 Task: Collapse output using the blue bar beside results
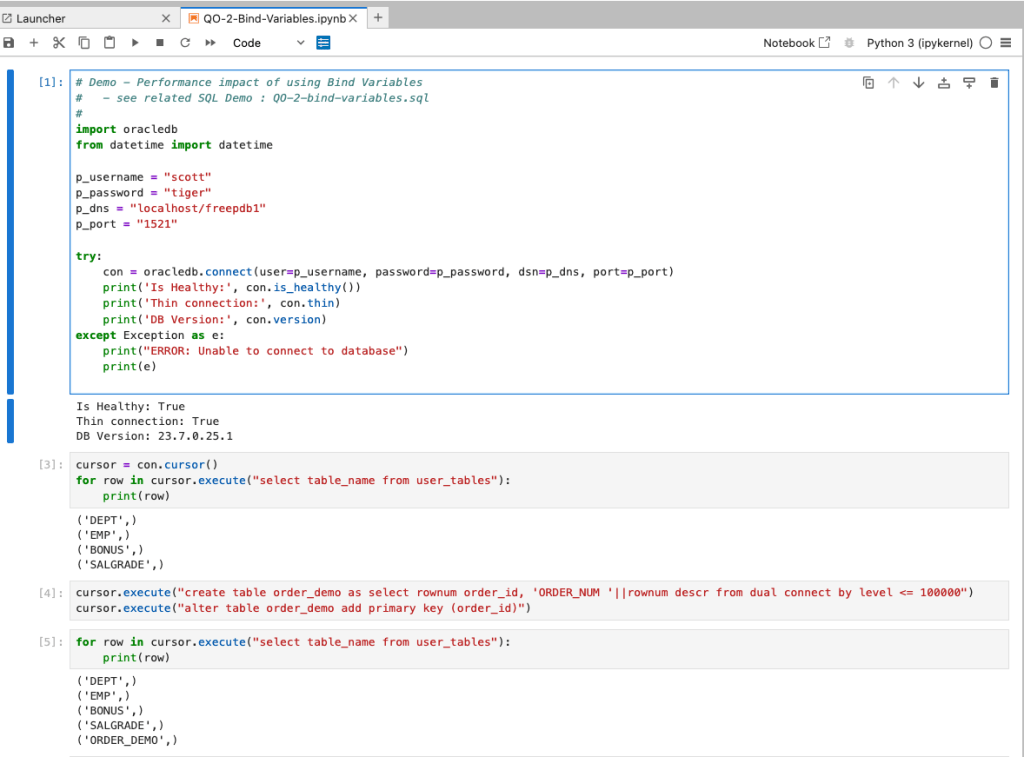click(11, 421)
